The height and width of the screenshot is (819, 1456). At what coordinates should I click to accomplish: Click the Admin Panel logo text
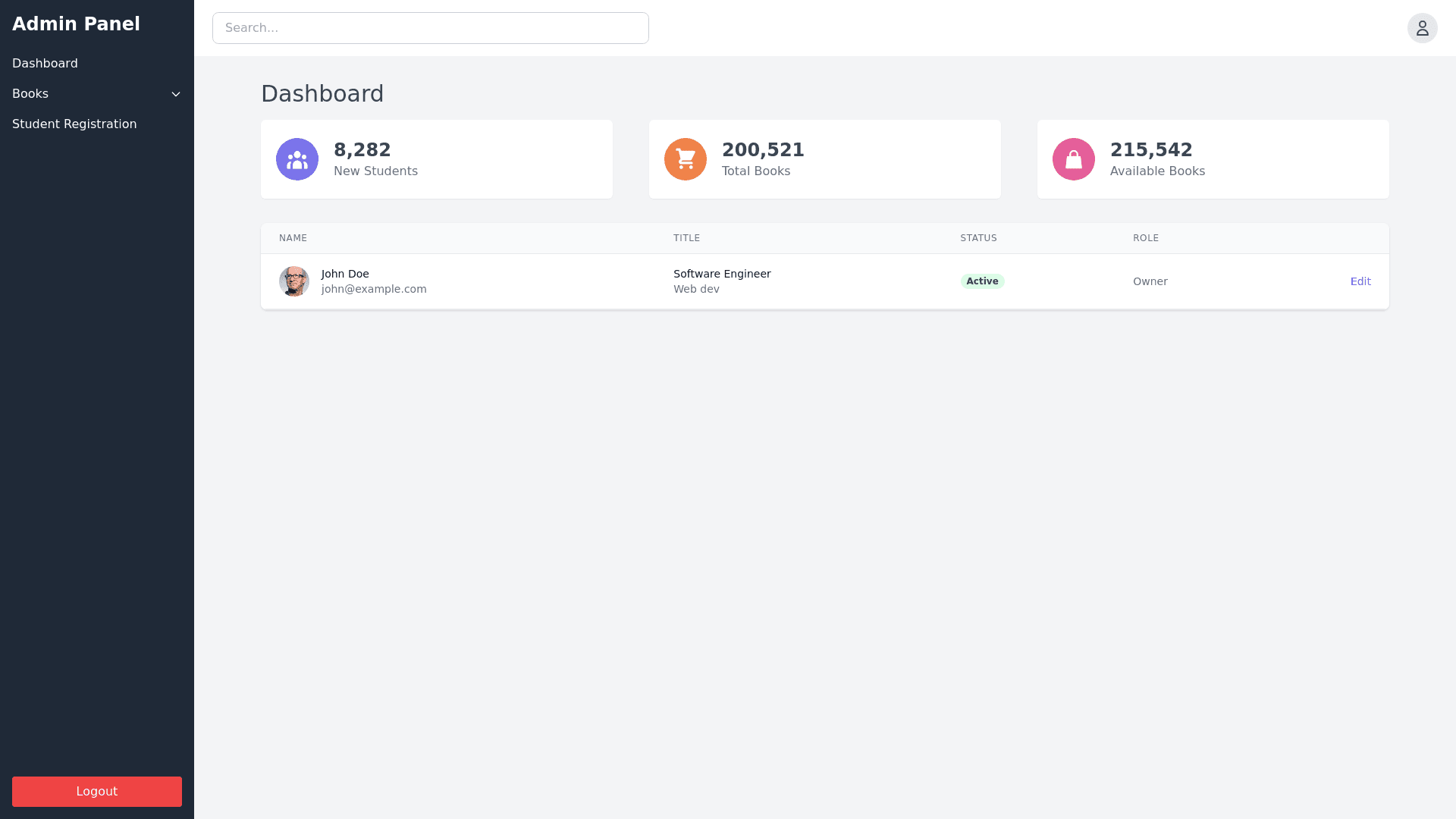pyautogui.click(x=76, y=24)
